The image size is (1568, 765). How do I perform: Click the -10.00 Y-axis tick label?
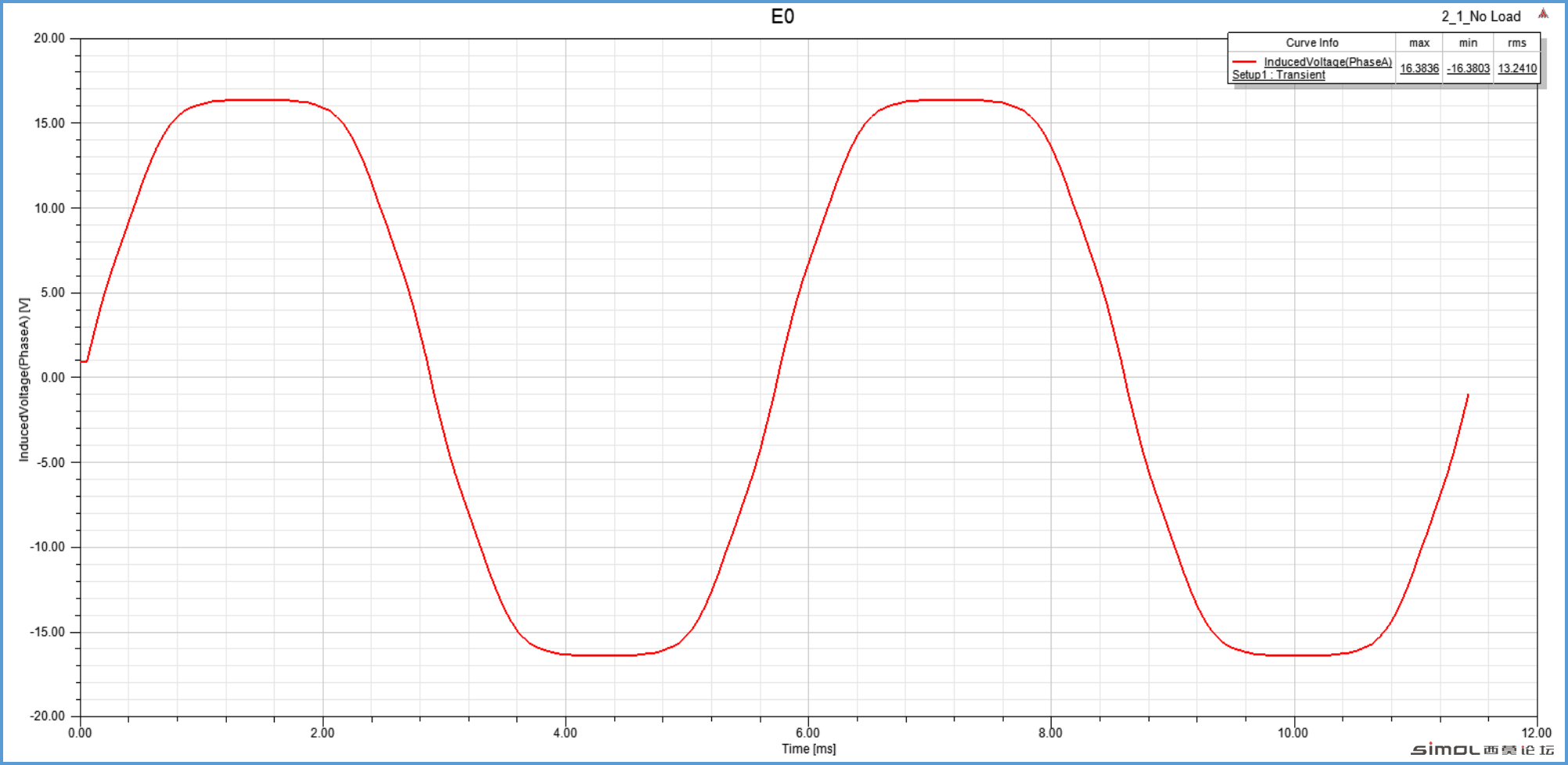pyautogui.click(x=48, y=547)
